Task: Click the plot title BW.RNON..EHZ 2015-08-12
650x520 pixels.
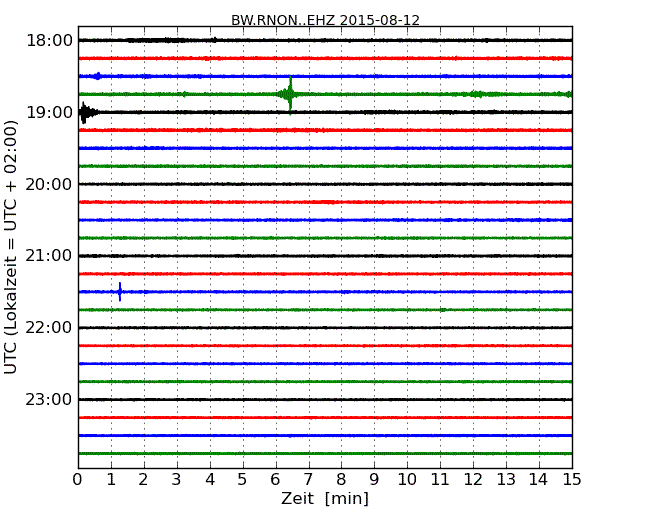Action: tap(325, 20)
